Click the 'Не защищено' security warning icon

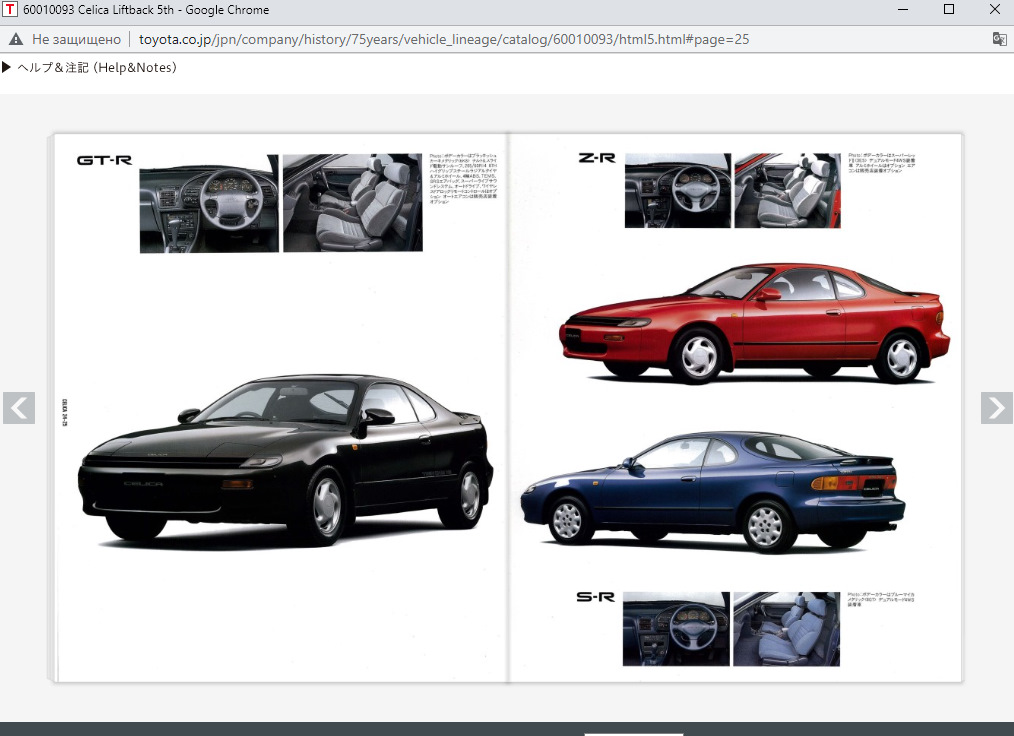tap(16, 39)
